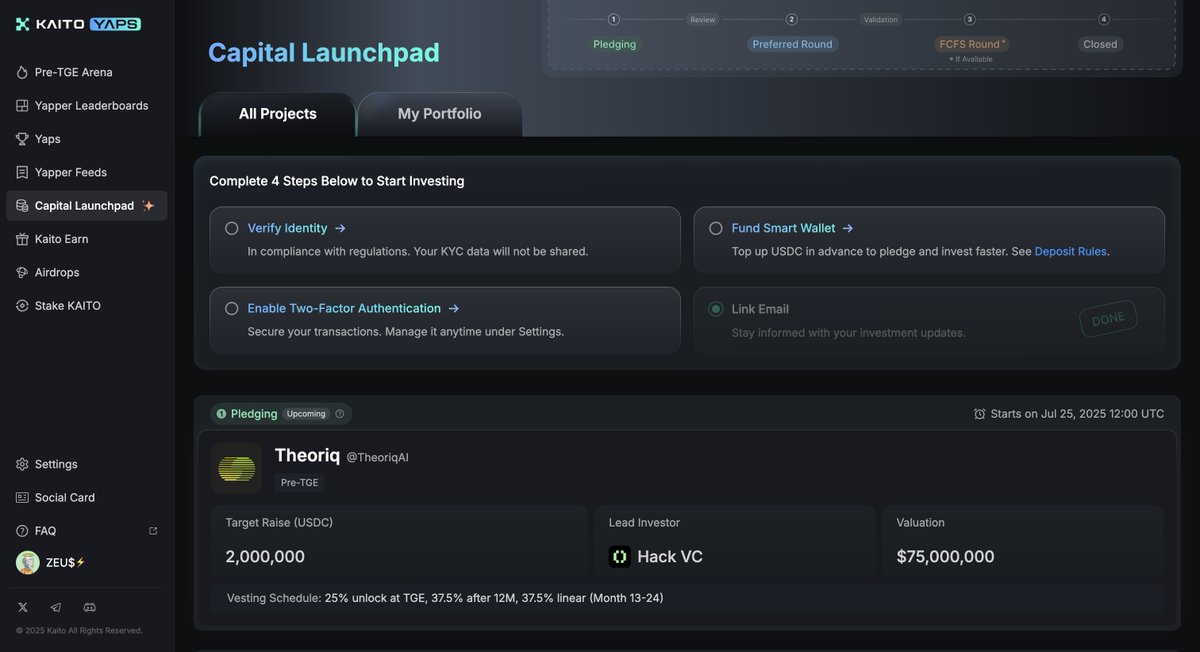
Task: Click the Kaito Yaps logo
Action: (78, 24)
